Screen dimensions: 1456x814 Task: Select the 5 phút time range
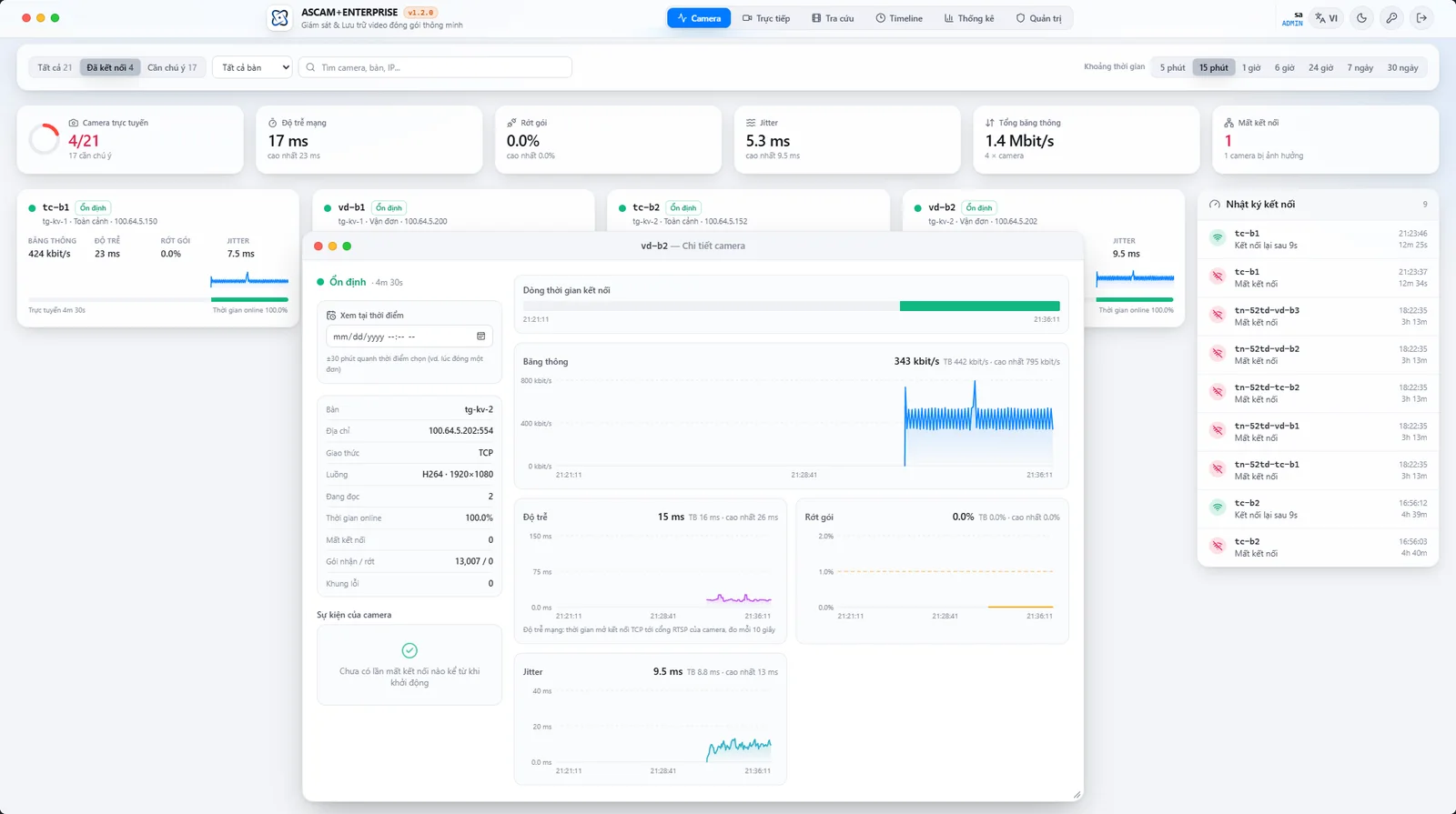coord(1172,67)
